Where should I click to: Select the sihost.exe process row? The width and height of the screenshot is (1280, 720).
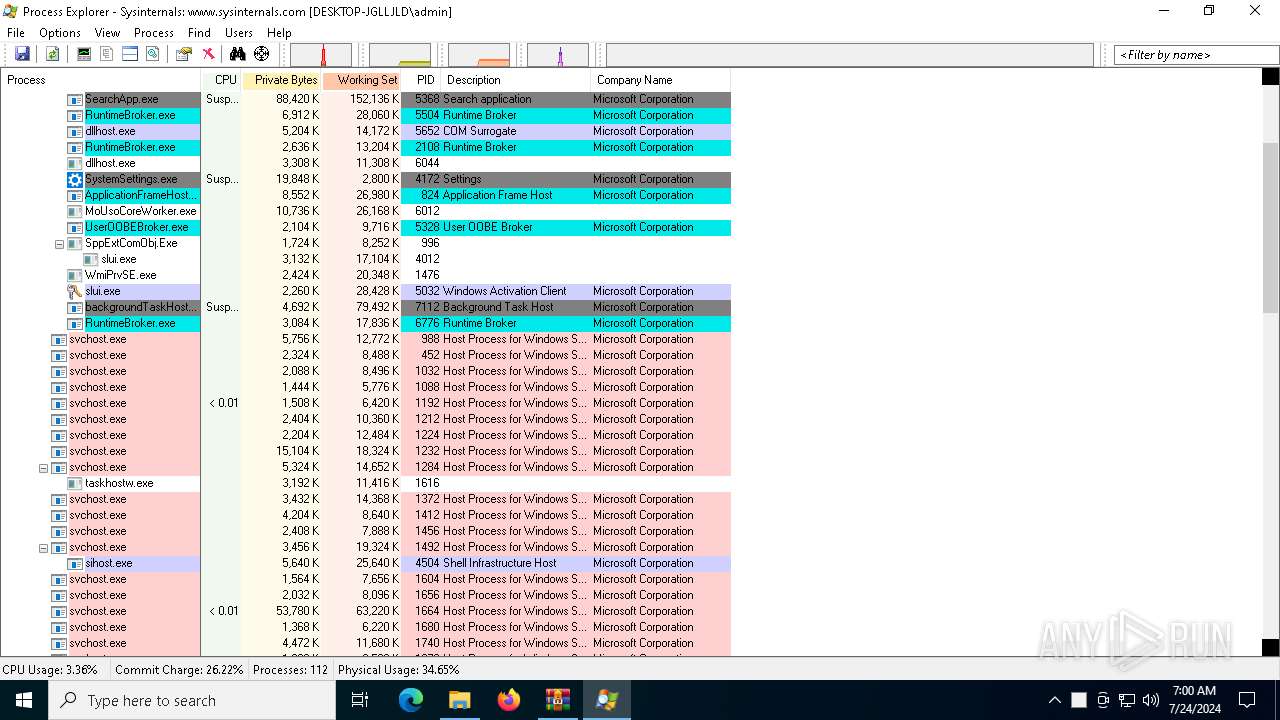coord(365,563)
